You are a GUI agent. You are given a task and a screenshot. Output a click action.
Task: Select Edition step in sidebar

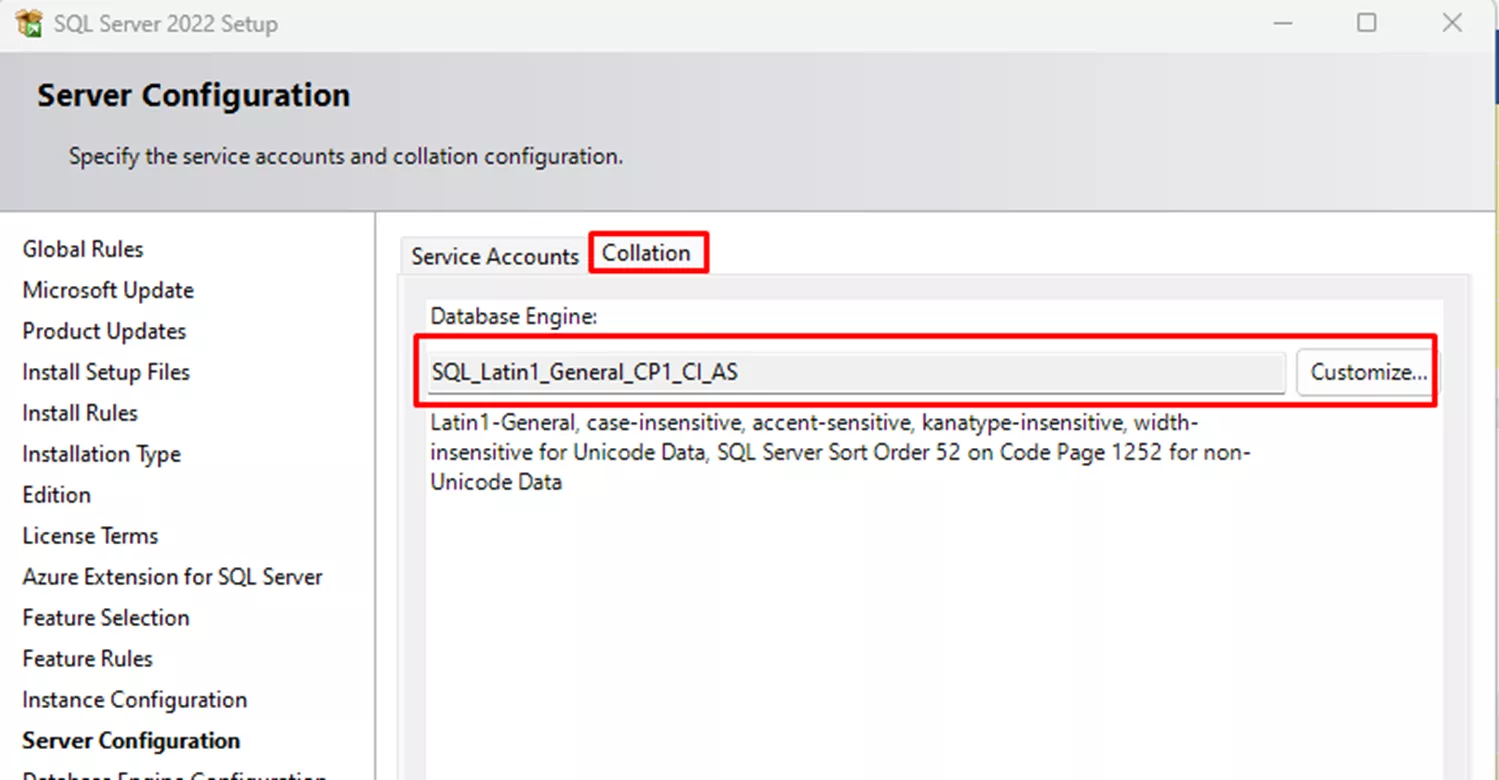56,495
